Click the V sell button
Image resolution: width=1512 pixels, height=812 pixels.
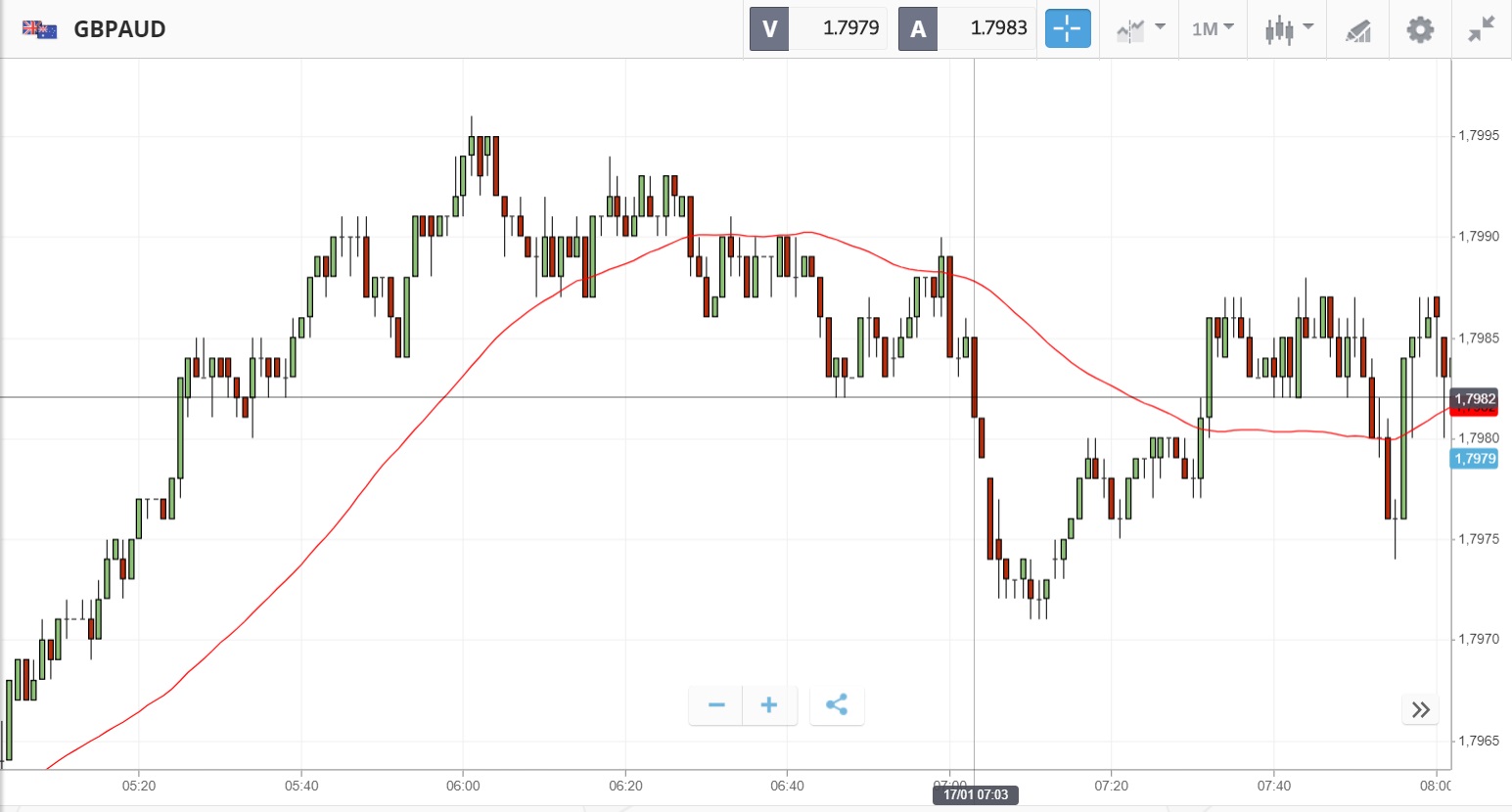coord(769,28)
